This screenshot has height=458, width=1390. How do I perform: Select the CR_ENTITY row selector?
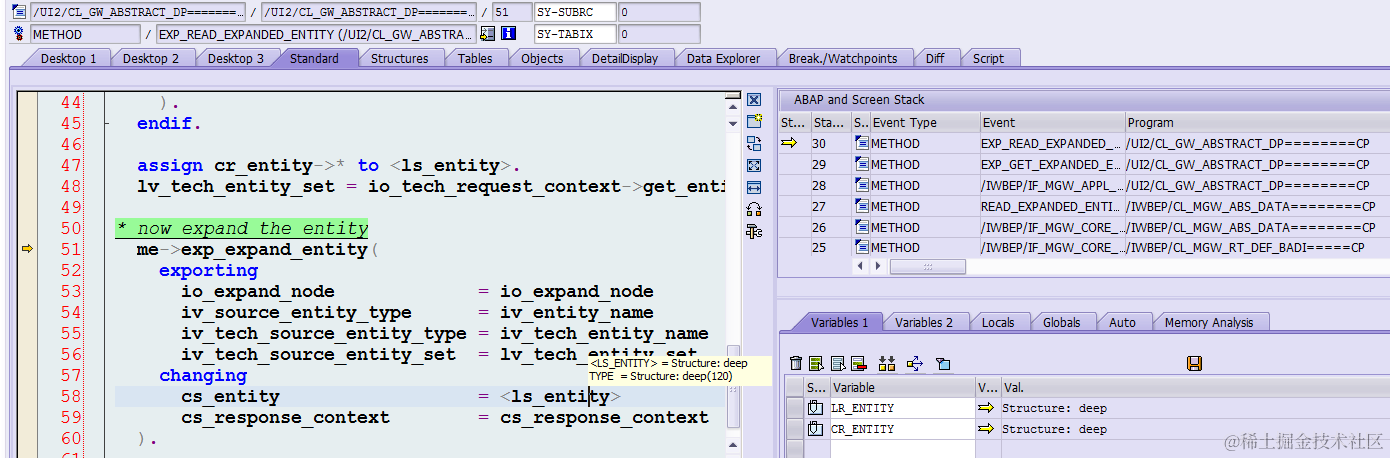pyautogui.click(x=795, y=429)
